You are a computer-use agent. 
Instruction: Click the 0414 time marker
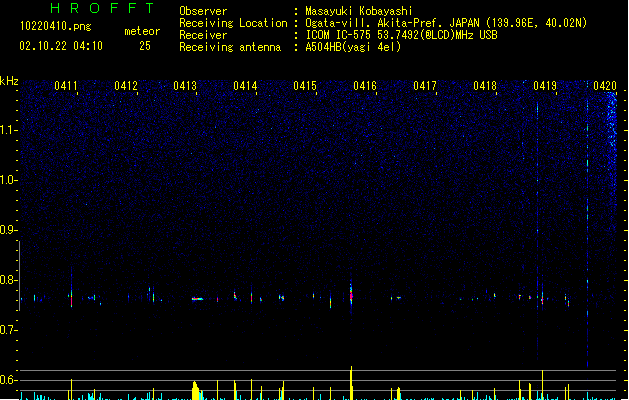245,86
